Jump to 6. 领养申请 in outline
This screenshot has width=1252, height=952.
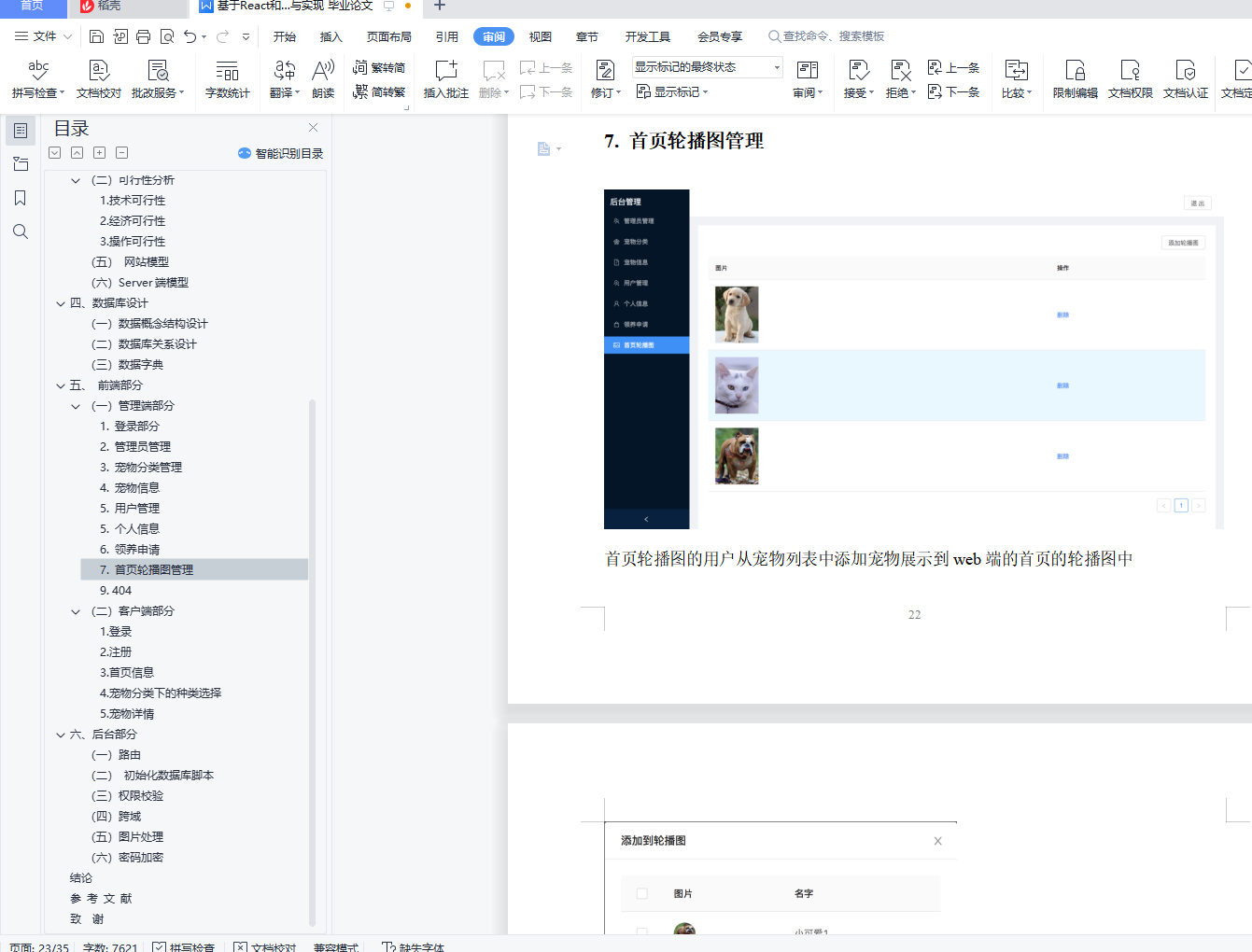click(x=130, y=550)
